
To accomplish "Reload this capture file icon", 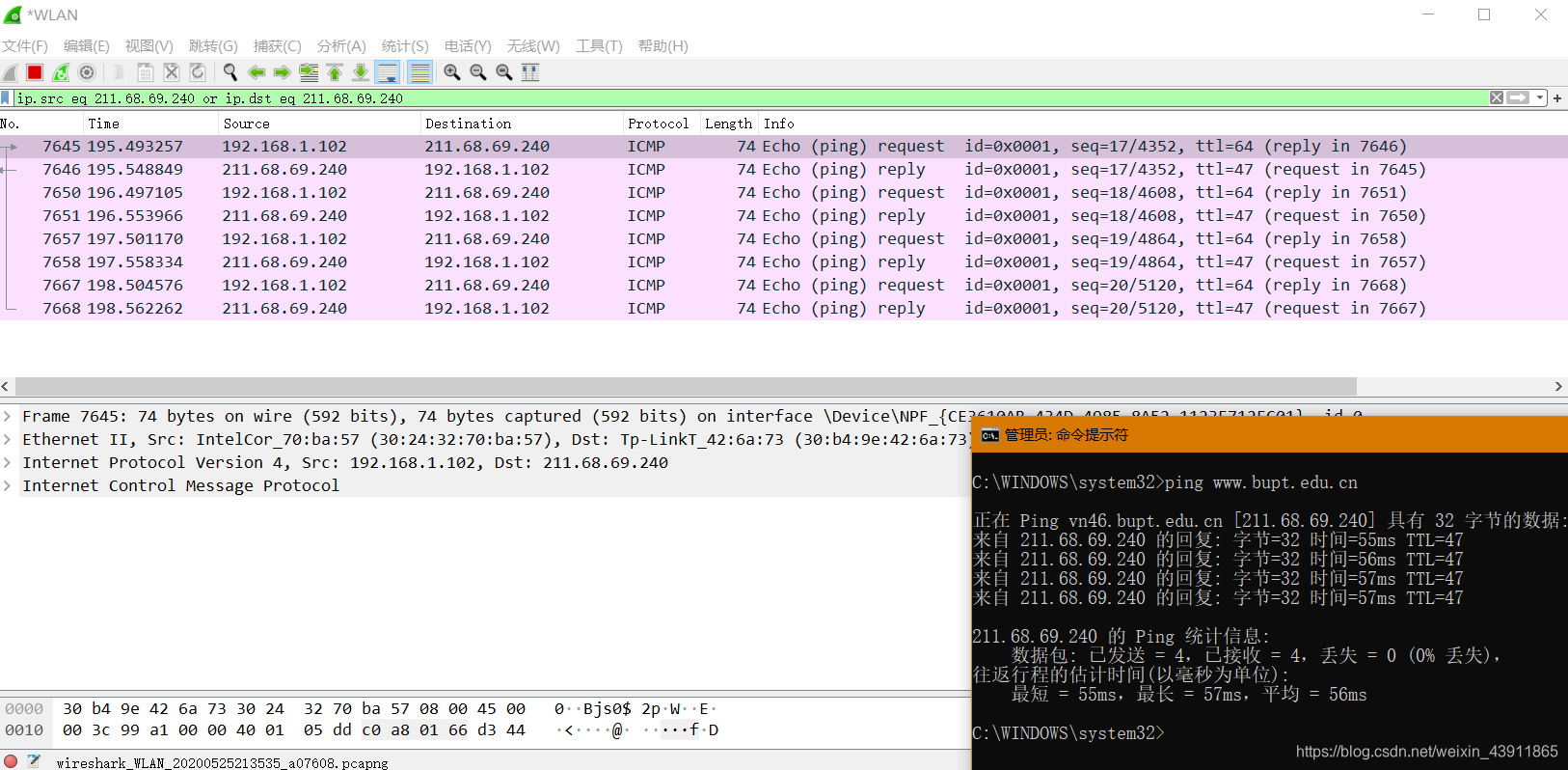I will (x=198, y=72).
